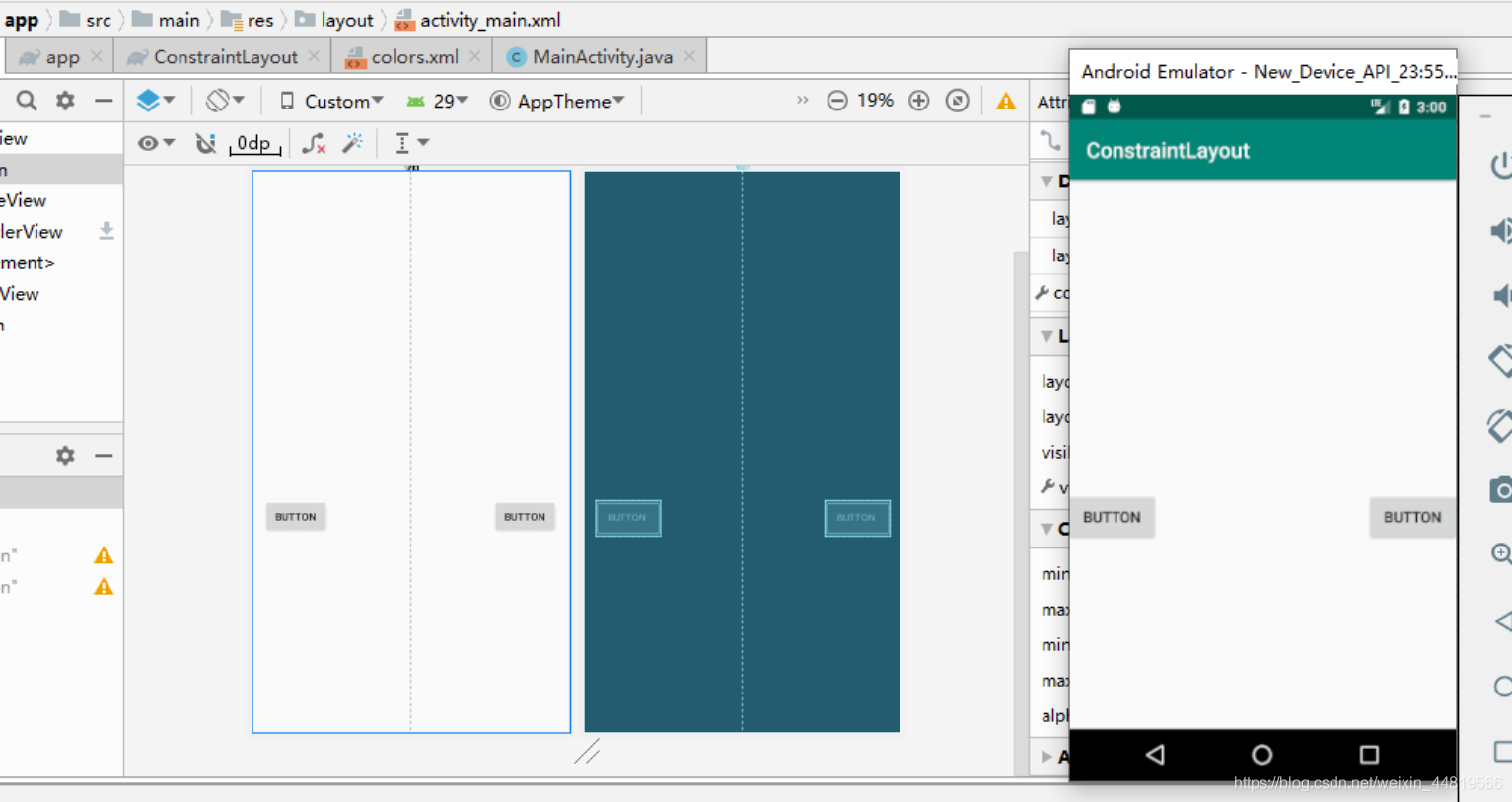Hide the component tree panel dash icon
This screenshot has height=802, width=1512.
[103, 455]
